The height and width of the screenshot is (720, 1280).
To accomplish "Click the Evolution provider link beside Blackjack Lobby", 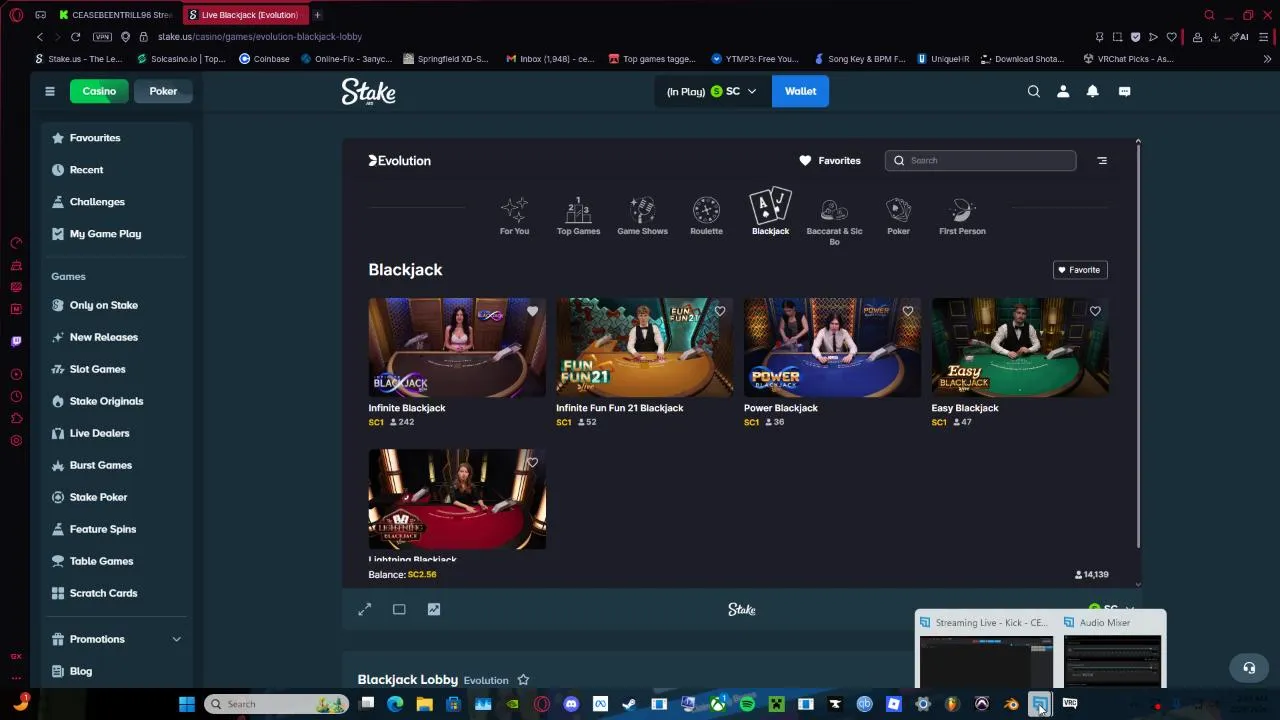I will [486, 680].
